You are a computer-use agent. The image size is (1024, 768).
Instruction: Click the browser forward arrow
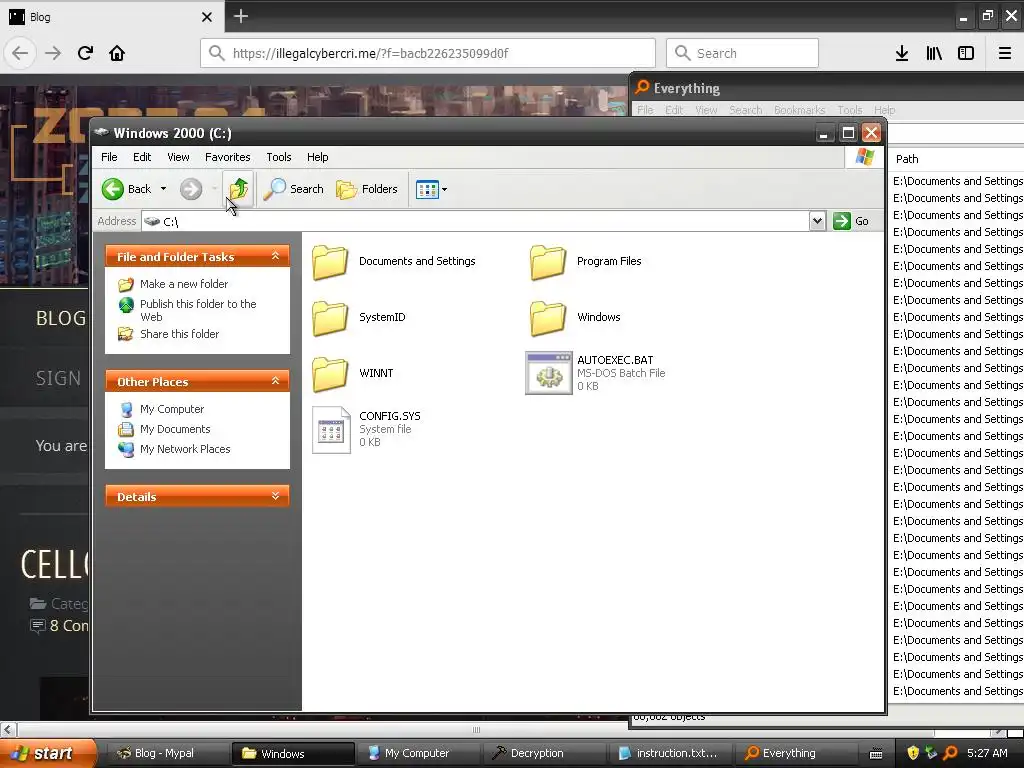(x=53, y=53)
